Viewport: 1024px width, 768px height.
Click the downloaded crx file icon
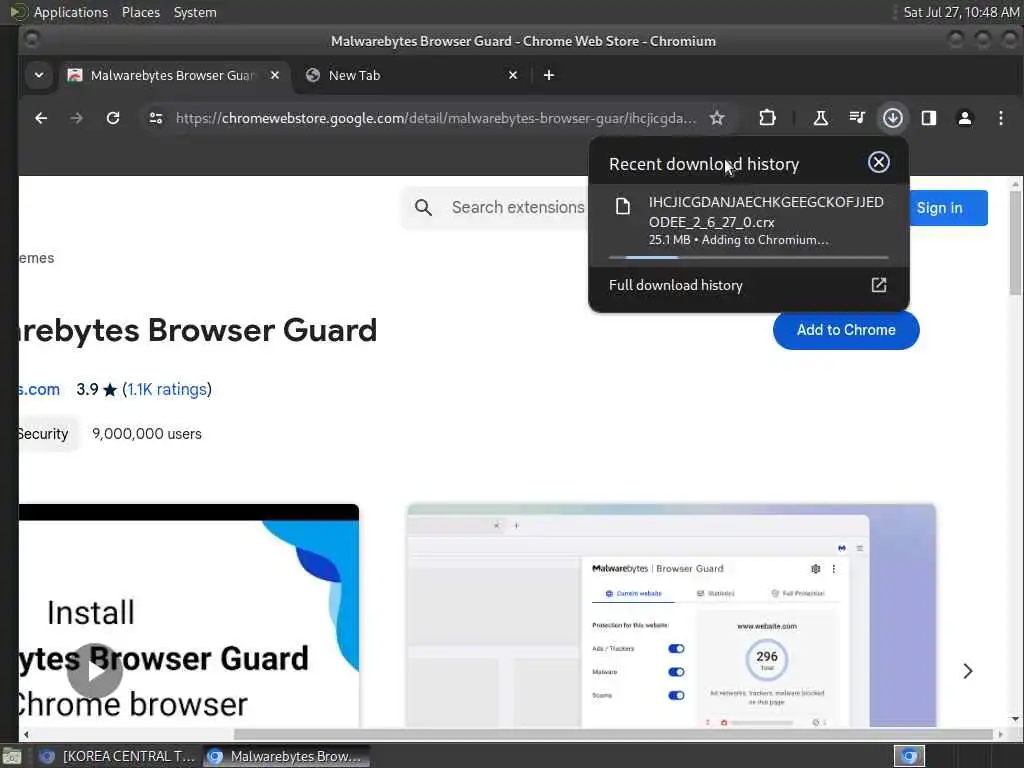(x=623, y=206)
